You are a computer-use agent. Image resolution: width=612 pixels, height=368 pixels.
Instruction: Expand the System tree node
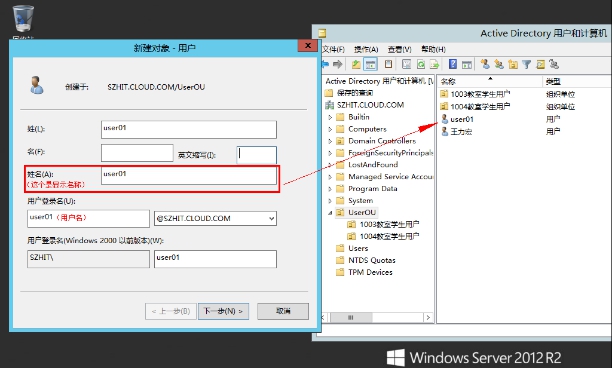click(330, 201)
